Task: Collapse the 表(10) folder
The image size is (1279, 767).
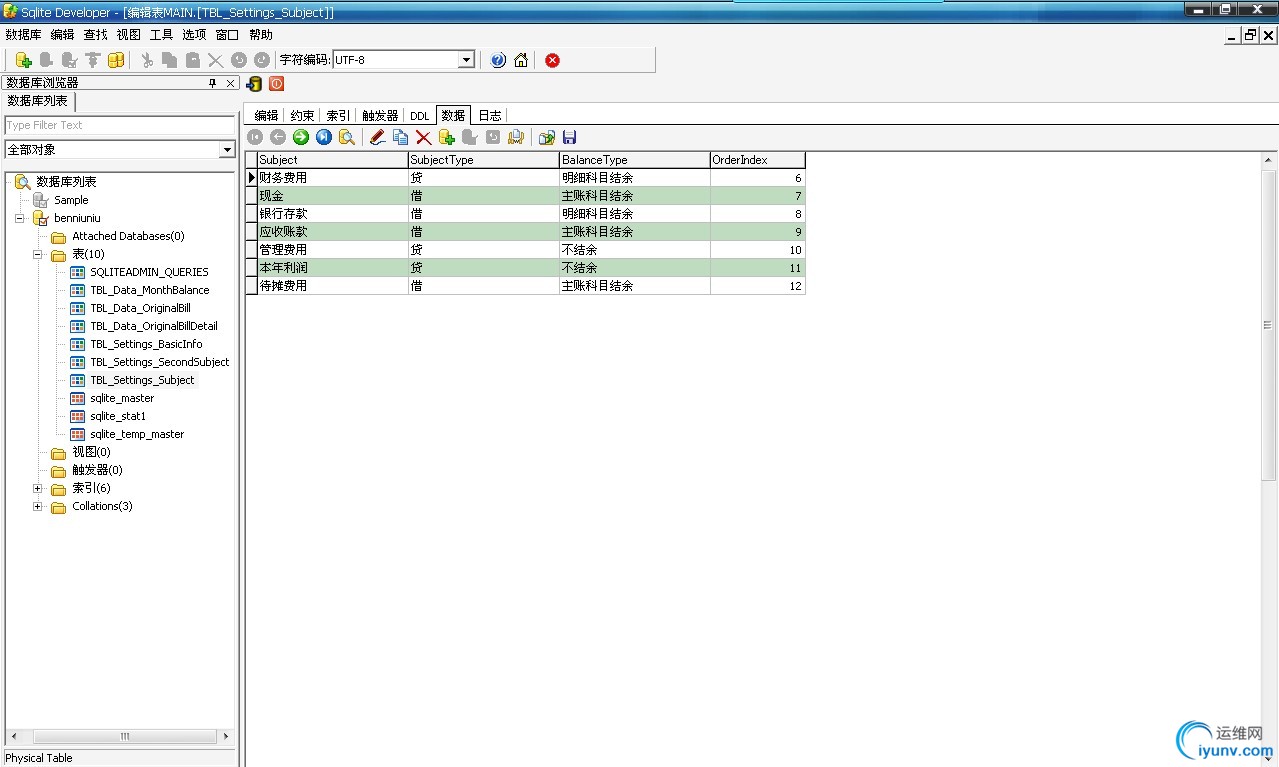Action: [x=38, y=254]
